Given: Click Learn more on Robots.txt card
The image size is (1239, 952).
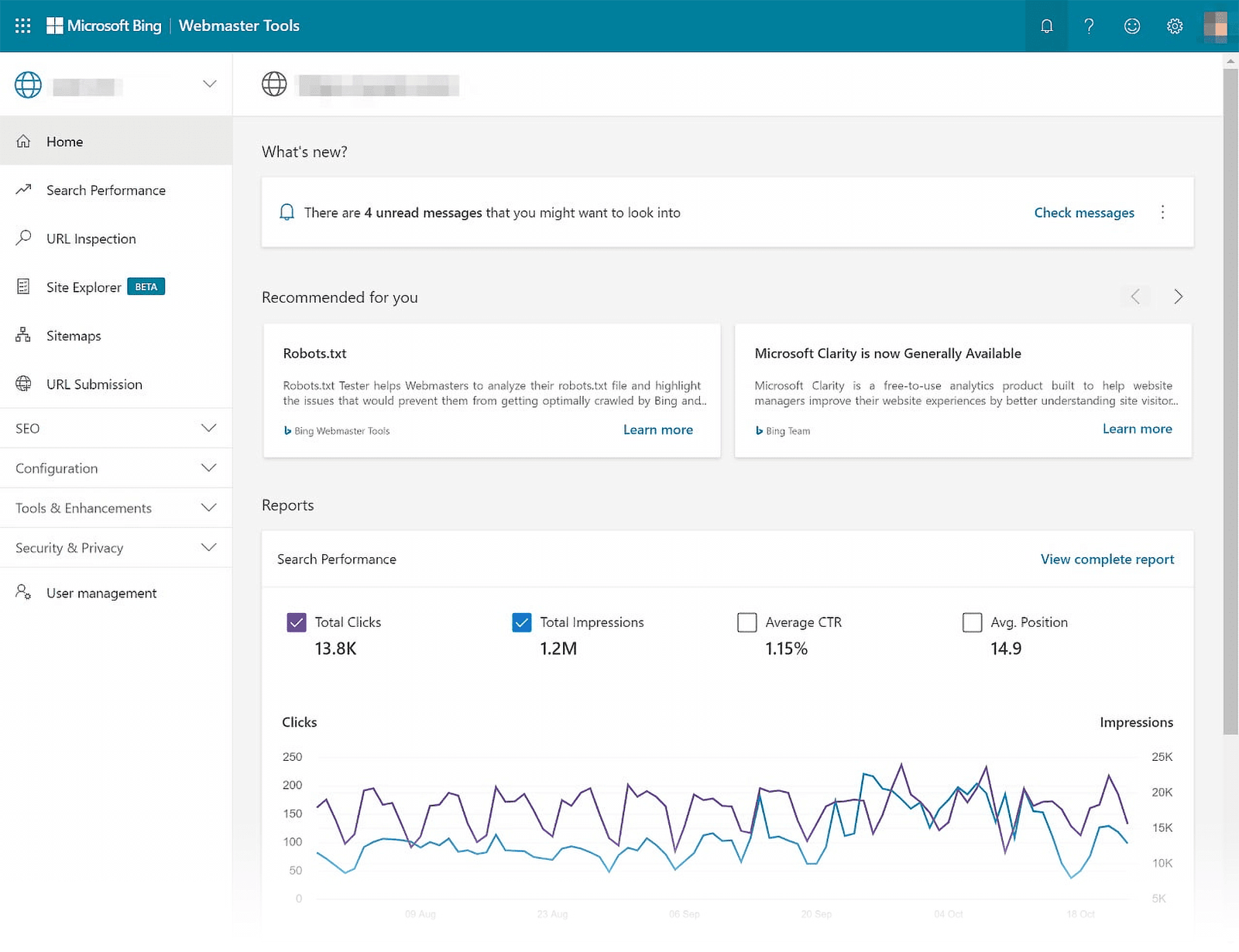Looking at the screenshot, I should point(658,430).
